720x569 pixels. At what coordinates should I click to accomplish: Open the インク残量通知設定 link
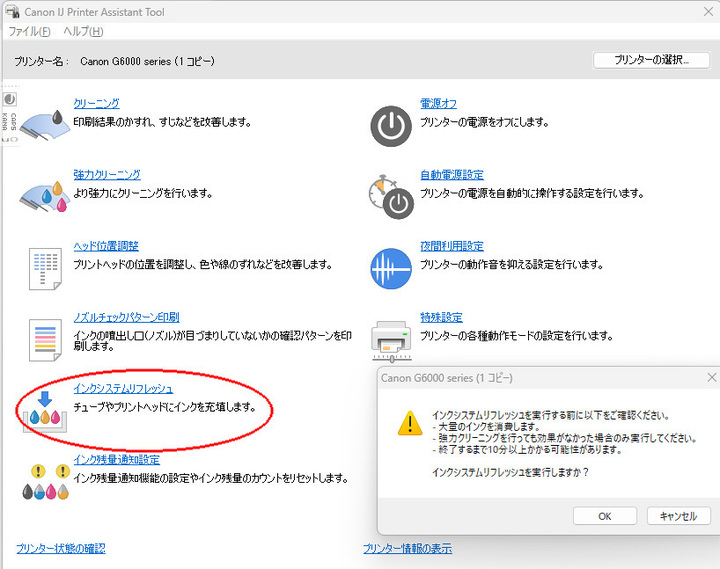[117, 460]
